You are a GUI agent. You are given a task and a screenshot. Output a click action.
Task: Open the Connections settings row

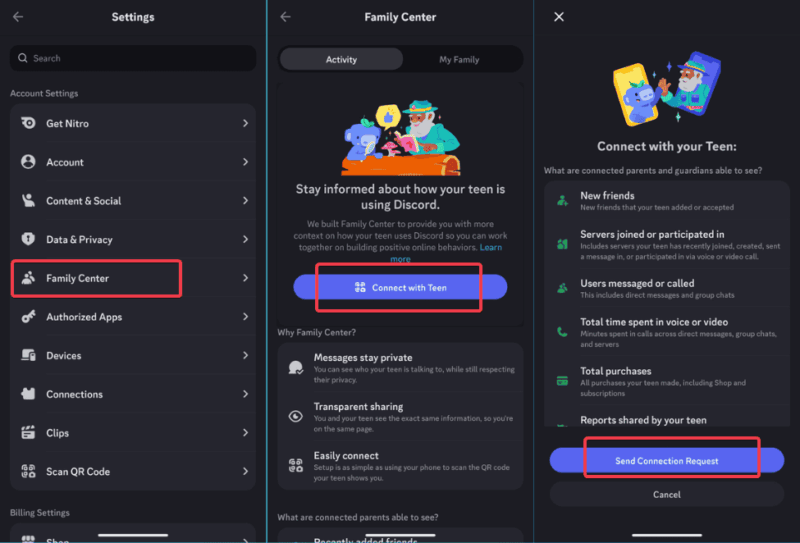pos(133,394)
